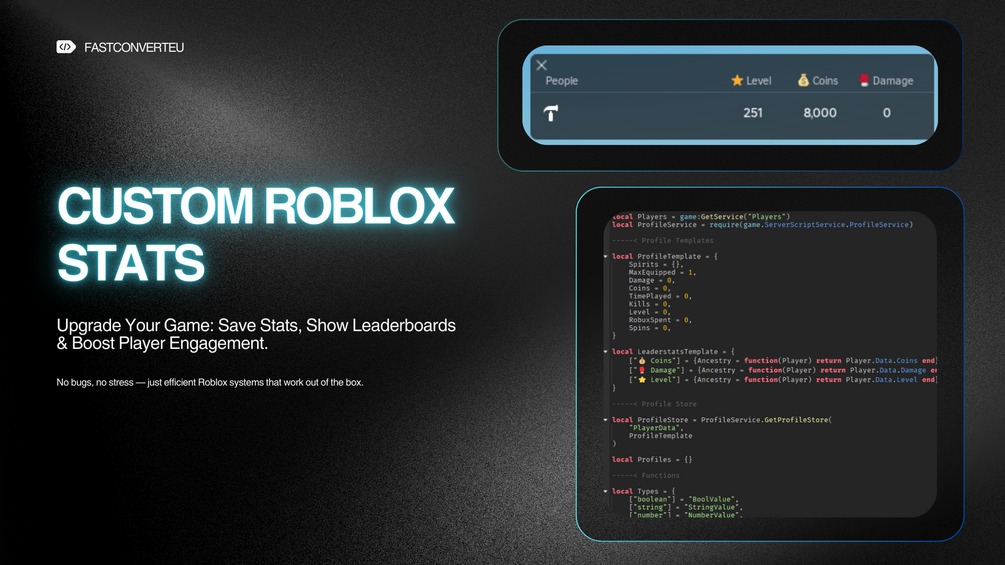Click the 'Damage = 0' code line
Viewport: 1005px width, 565px height.
coord(652,281)
